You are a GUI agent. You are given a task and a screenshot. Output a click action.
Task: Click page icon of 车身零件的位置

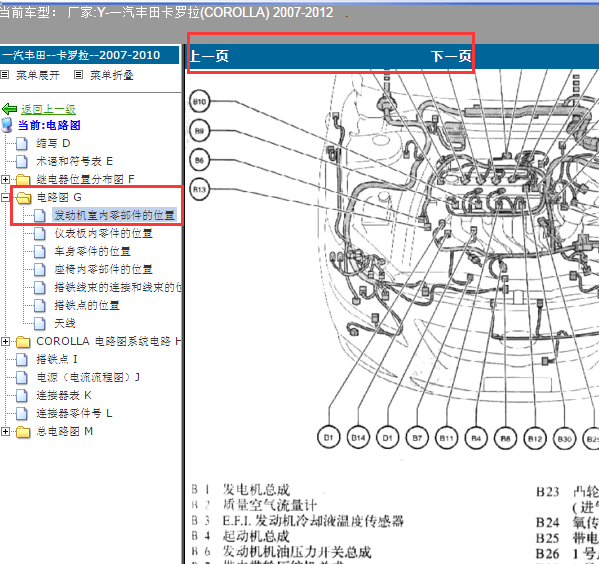[40, 251]
